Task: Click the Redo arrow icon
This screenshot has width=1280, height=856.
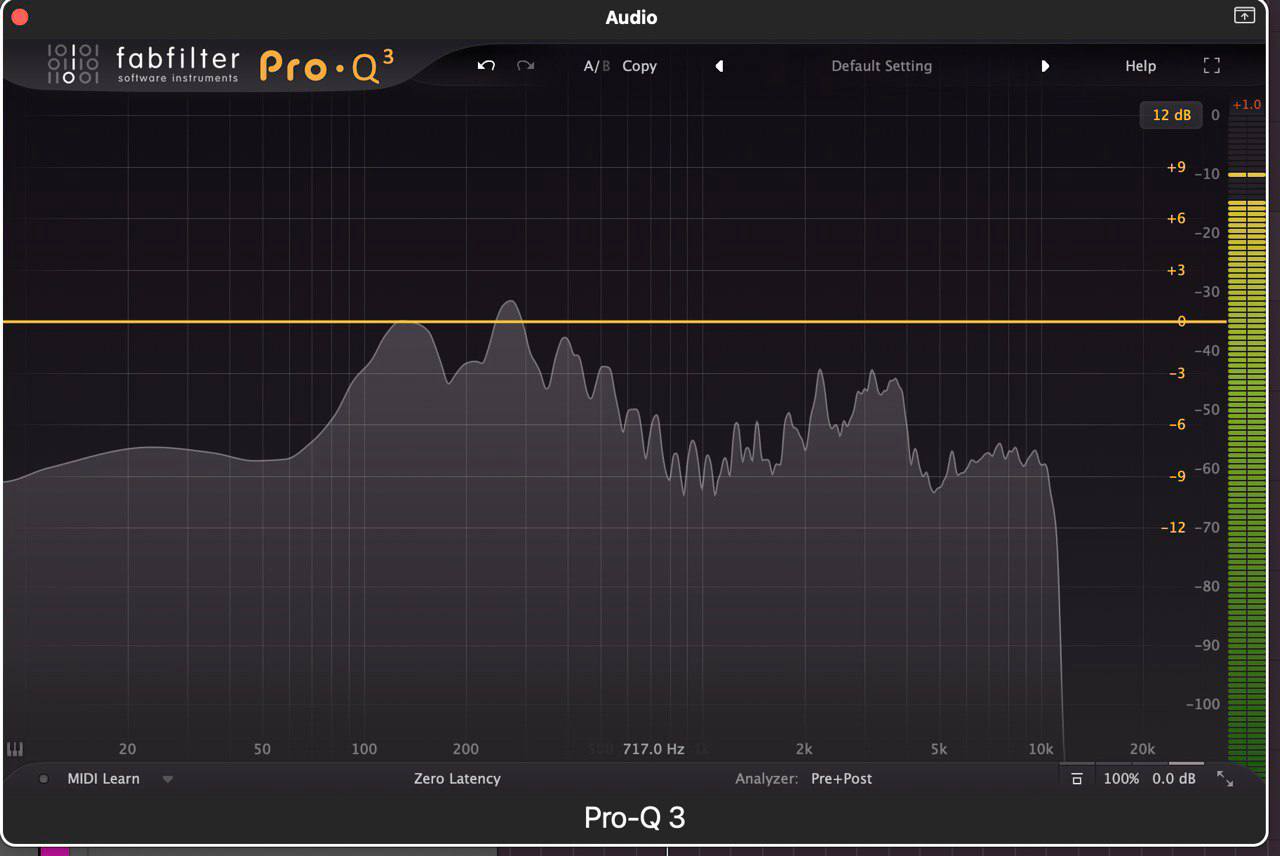Action: pyautogui.click(x=525, y=66)
